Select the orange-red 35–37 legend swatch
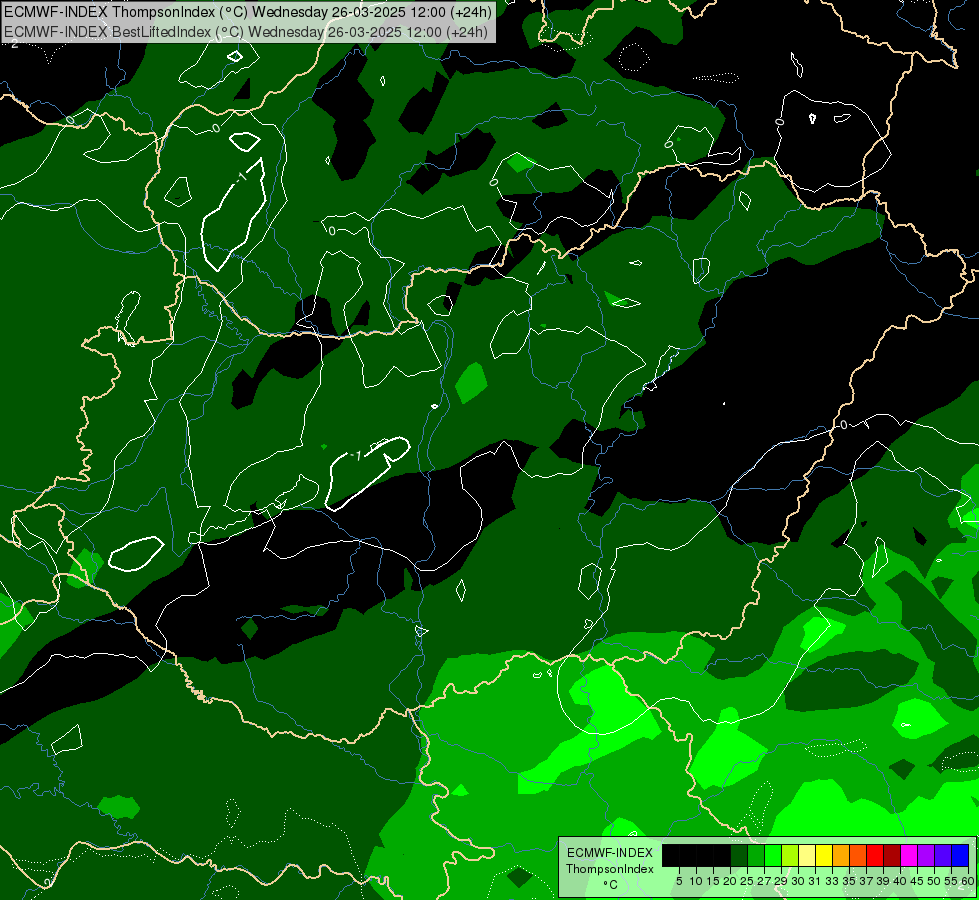 coord(858,855)
